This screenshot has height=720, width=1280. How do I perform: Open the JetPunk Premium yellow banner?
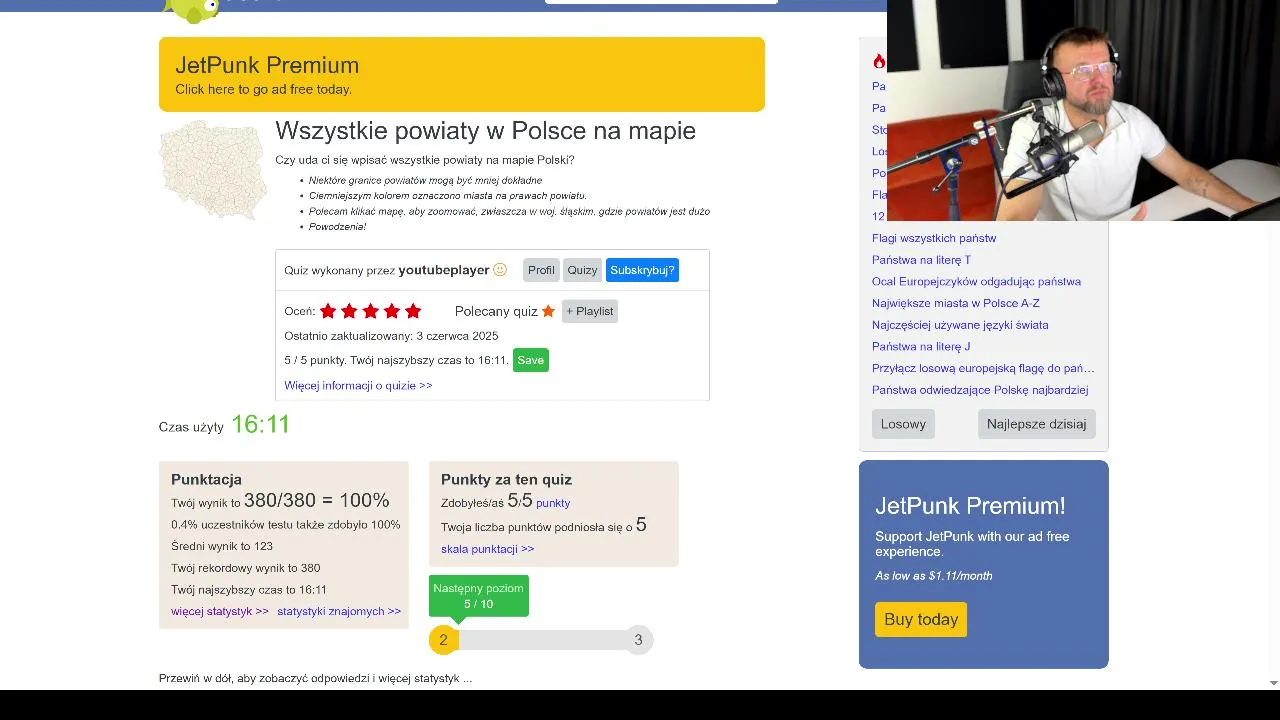tap(461, 74)
